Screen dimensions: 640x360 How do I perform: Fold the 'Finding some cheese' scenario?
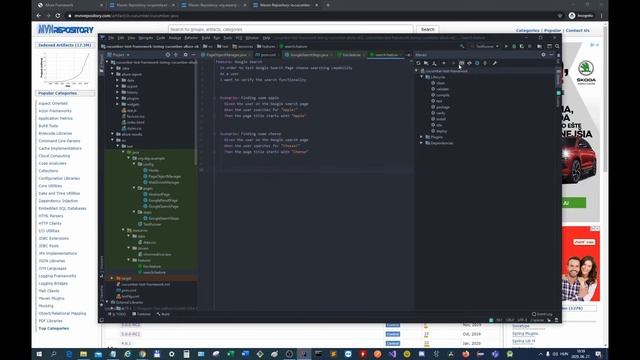pyautogui.click(x=214, y=134)
